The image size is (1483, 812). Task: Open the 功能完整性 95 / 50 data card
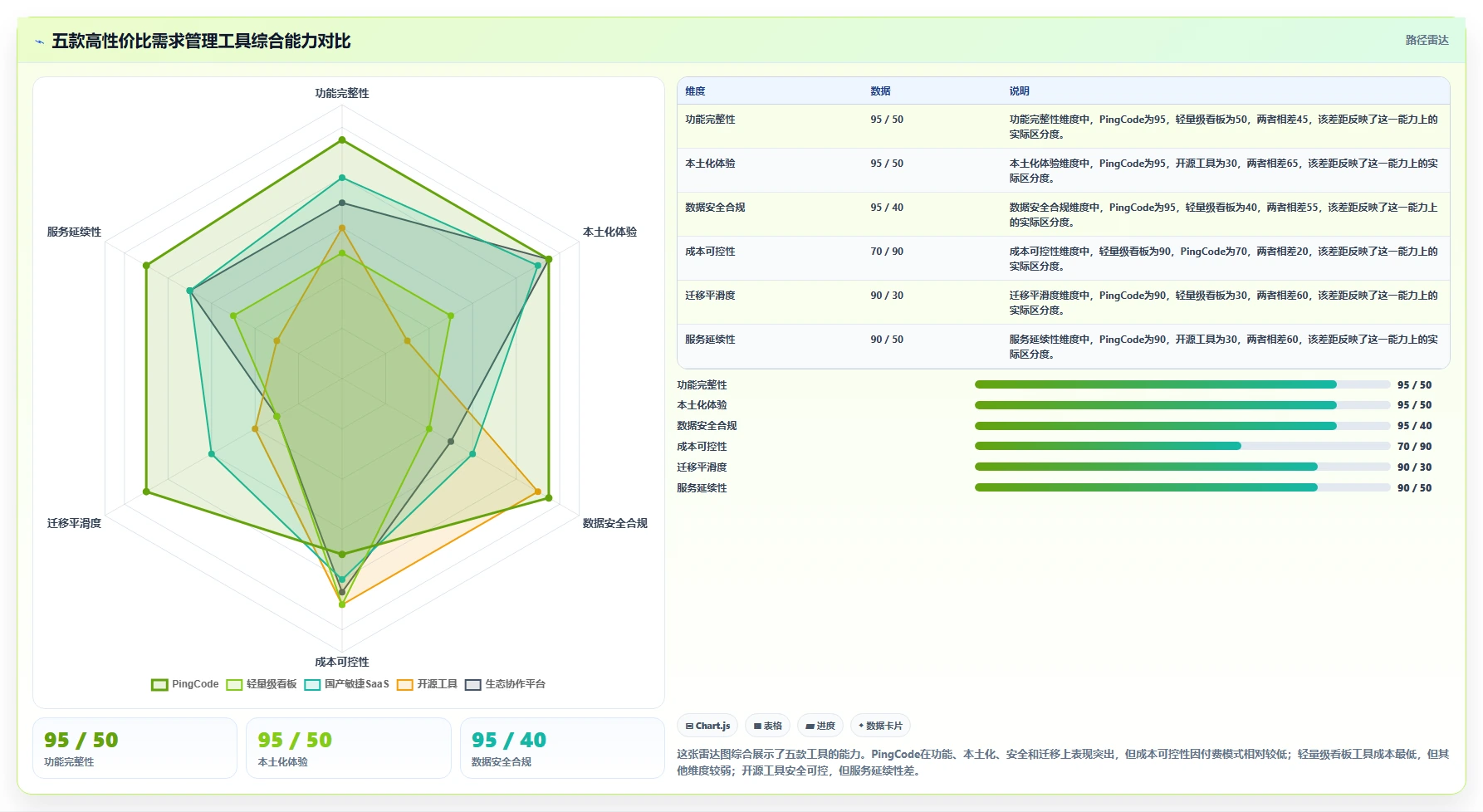pyautogui.click(x=135, y=748)
